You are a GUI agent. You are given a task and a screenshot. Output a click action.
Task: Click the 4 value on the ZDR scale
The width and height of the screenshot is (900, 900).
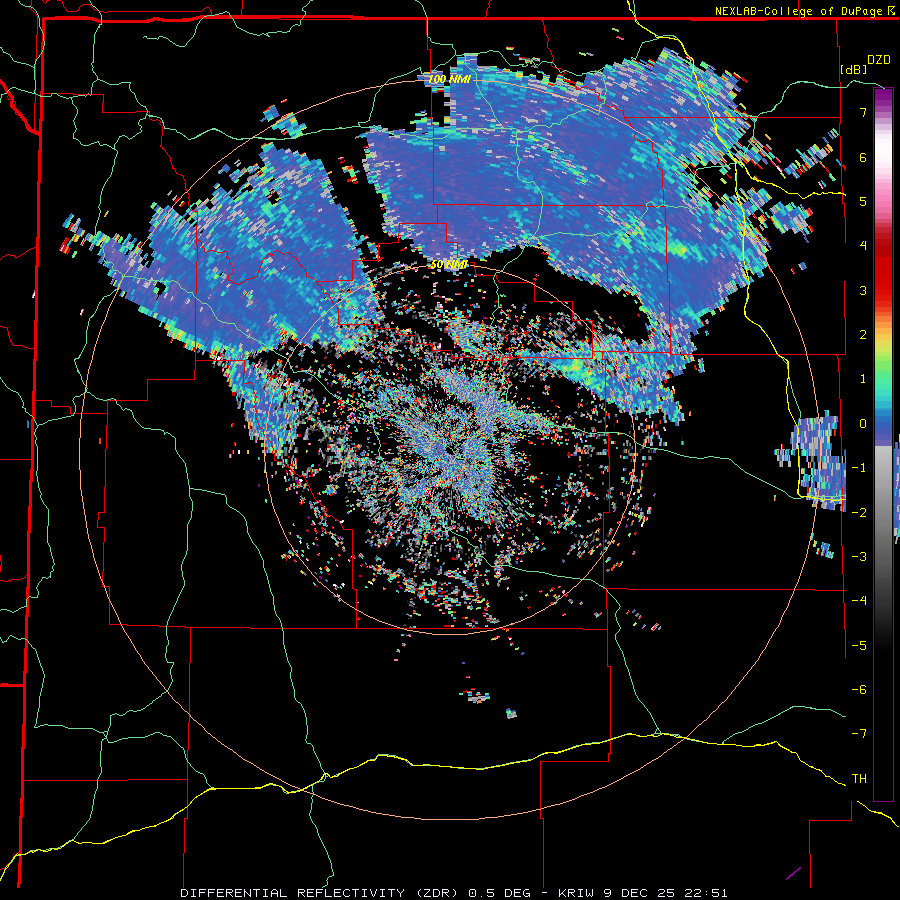(863, 246)
